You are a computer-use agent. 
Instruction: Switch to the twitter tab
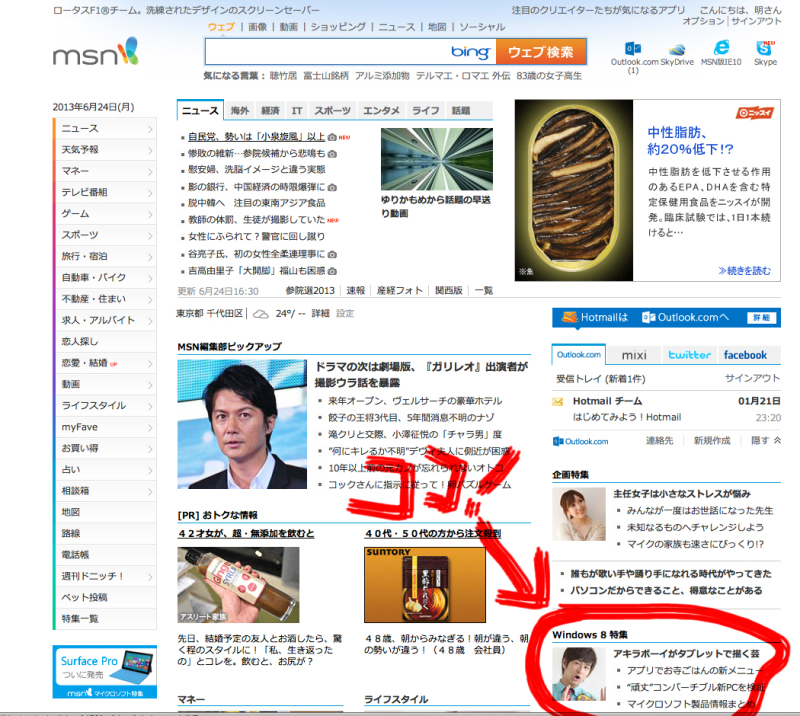click(689, 355)
